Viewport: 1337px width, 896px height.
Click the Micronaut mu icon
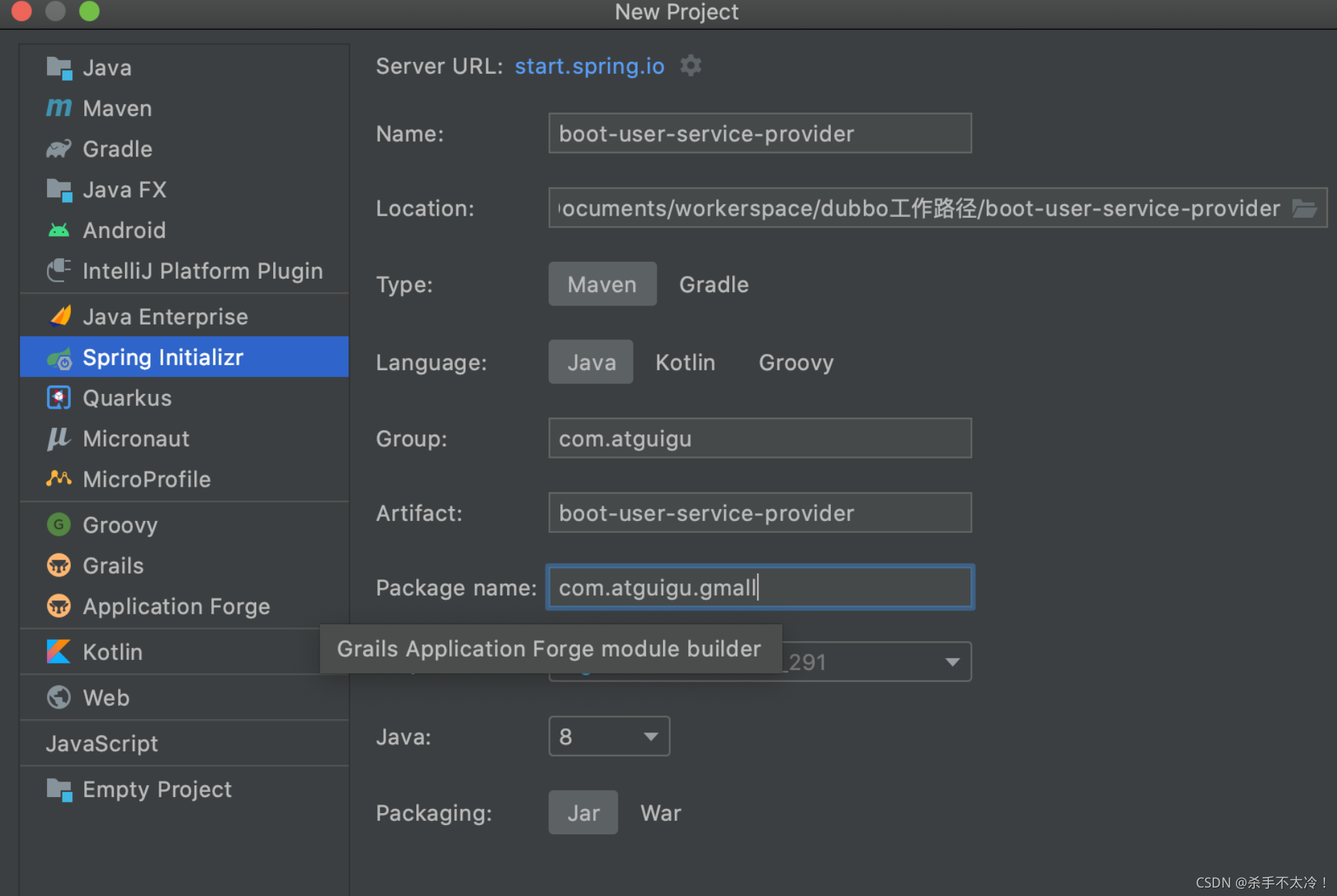tap(59, 438)
